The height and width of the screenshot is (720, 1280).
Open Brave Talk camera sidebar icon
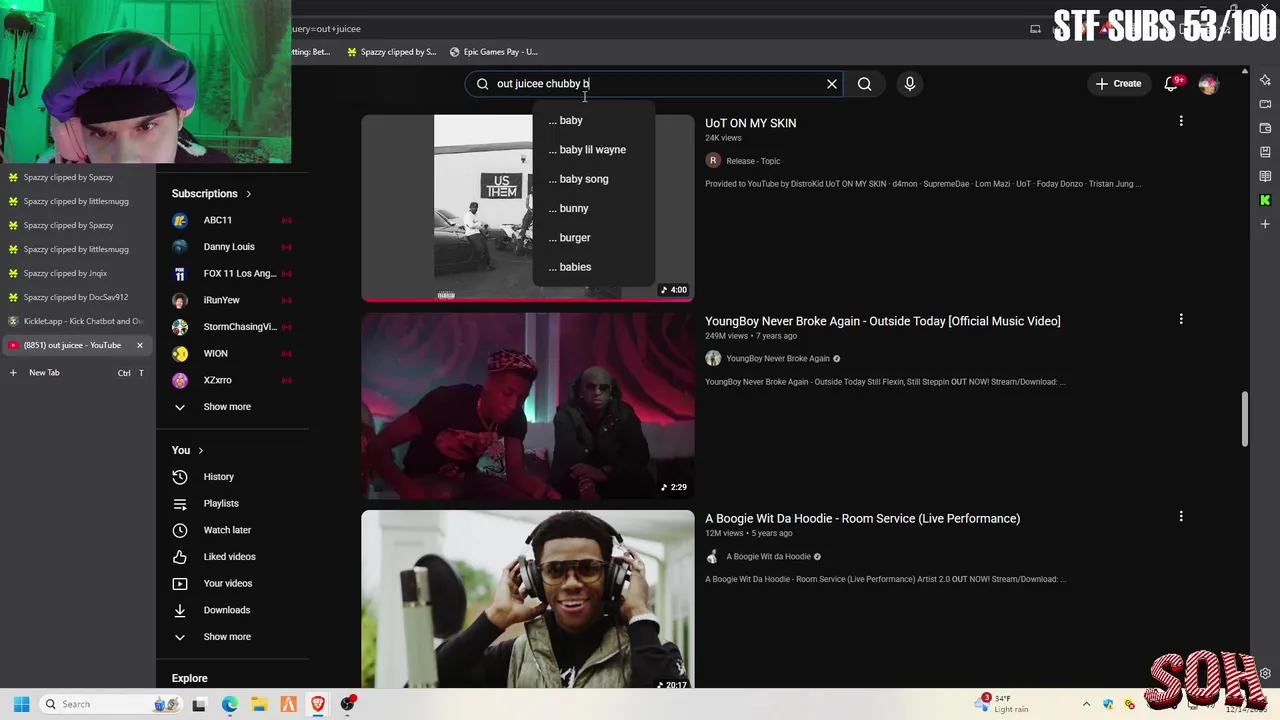point(1265,104)
